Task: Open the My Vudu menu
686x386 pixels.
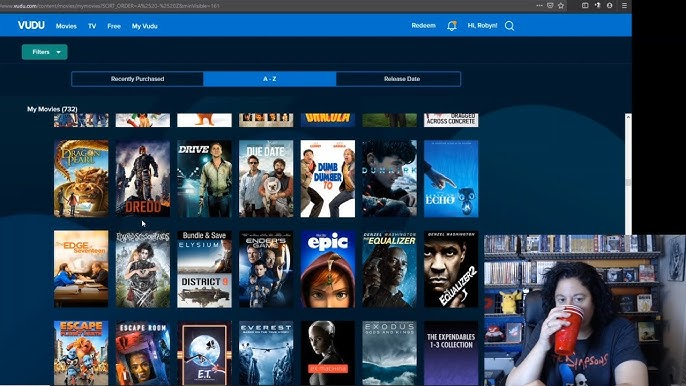Action: (x=144, y=26)
